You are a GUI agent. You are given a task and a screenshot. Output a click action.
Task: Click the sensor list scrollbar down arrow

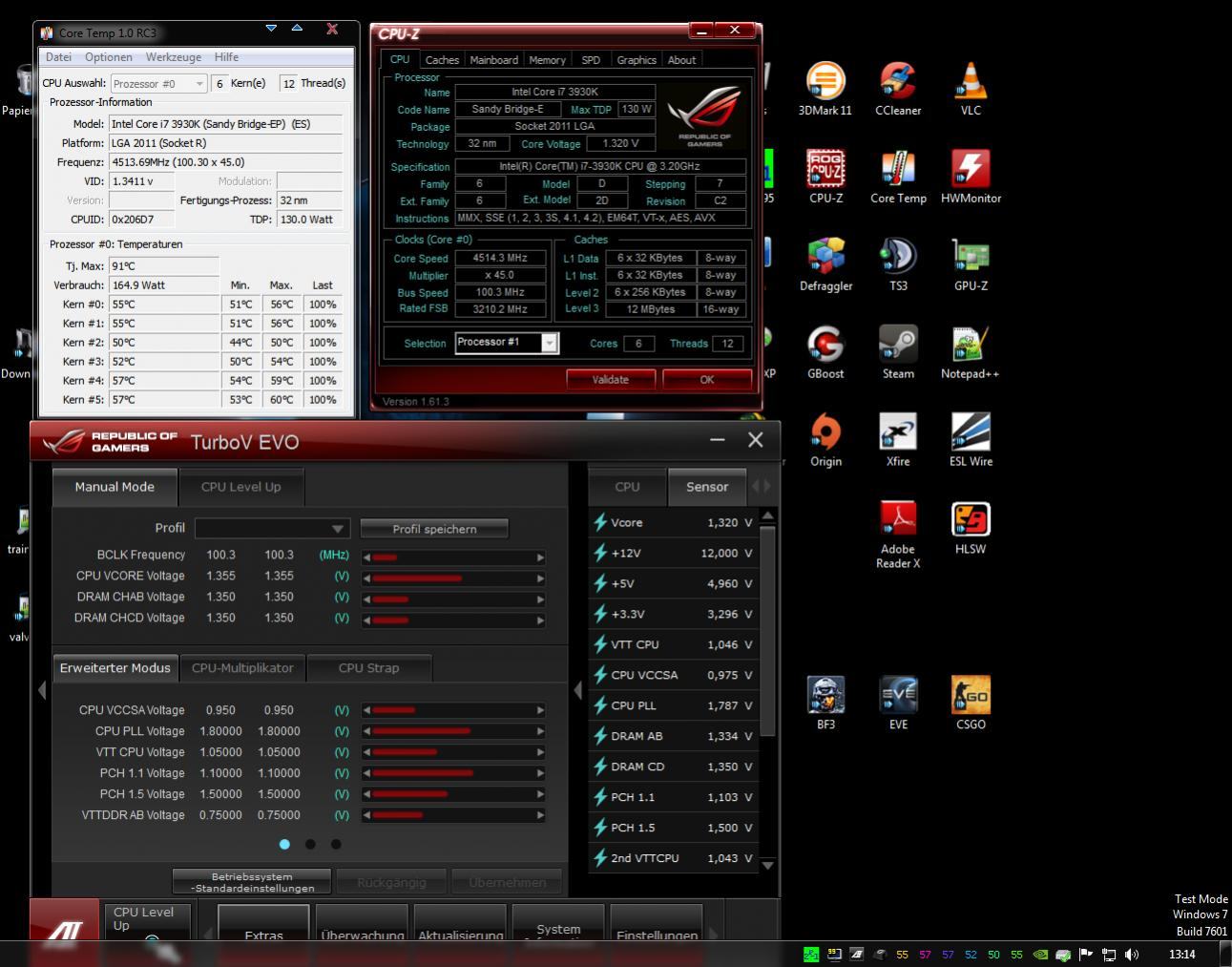pyautogui.click(x=768, y=864)
